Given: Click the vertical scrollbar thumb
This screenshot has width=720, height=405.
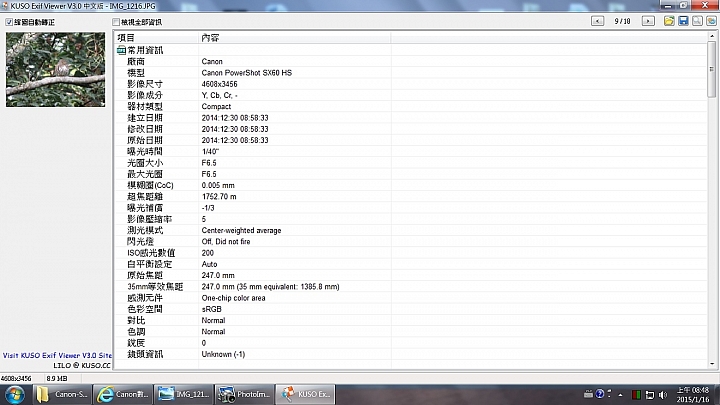Looking at the screenshot, I should (x=712, y=69).
